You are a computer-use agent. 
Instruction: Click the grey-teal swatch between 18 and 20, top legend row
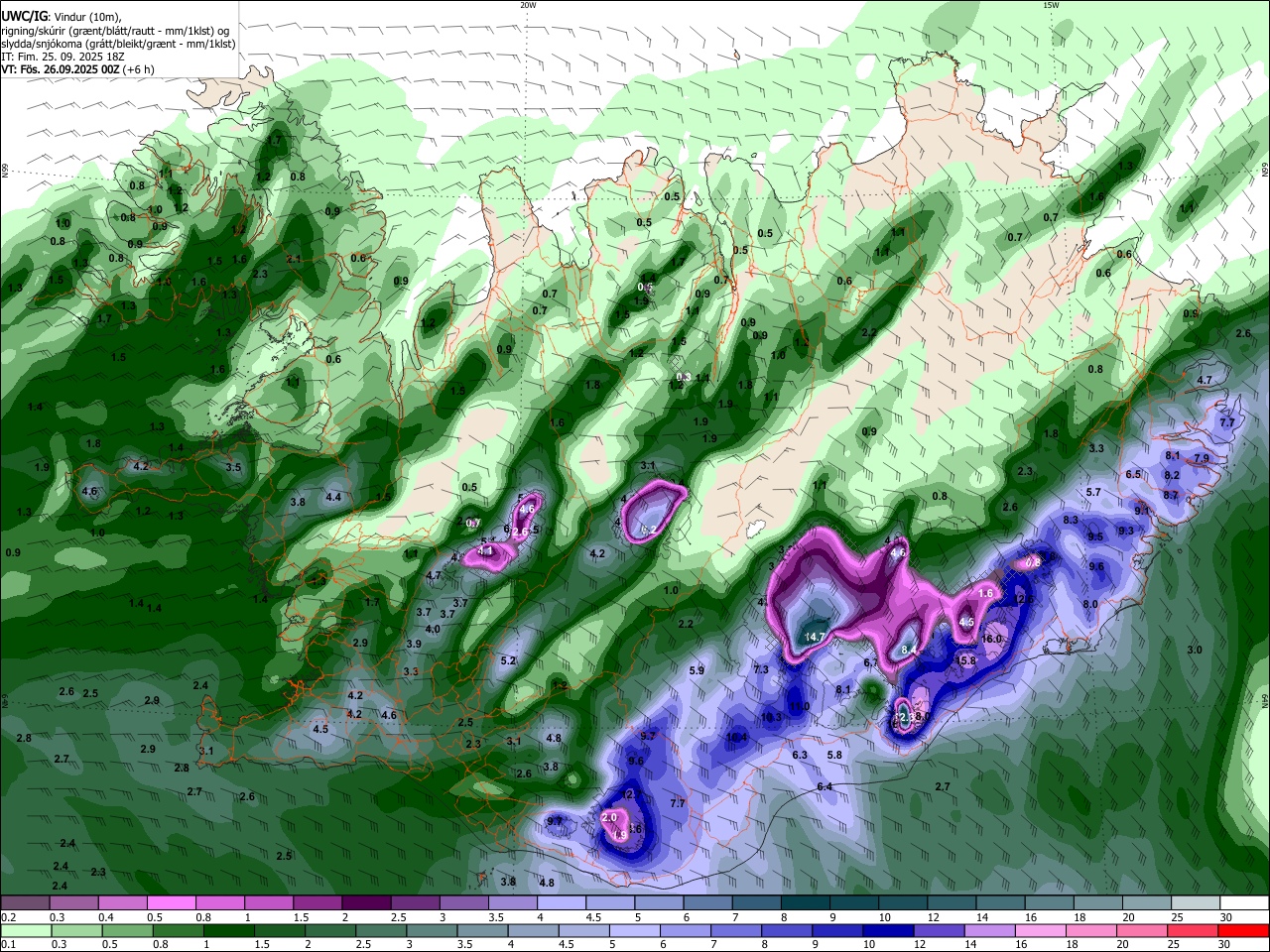pyautogui.click(x=1097, y=903)
